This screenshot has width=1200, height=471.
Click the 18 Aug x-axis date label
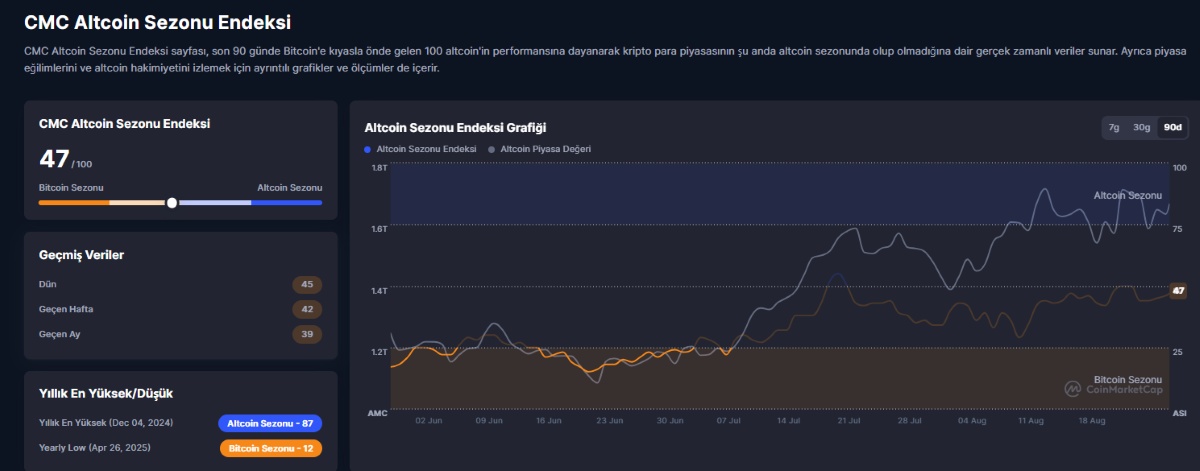point(1091,421)
